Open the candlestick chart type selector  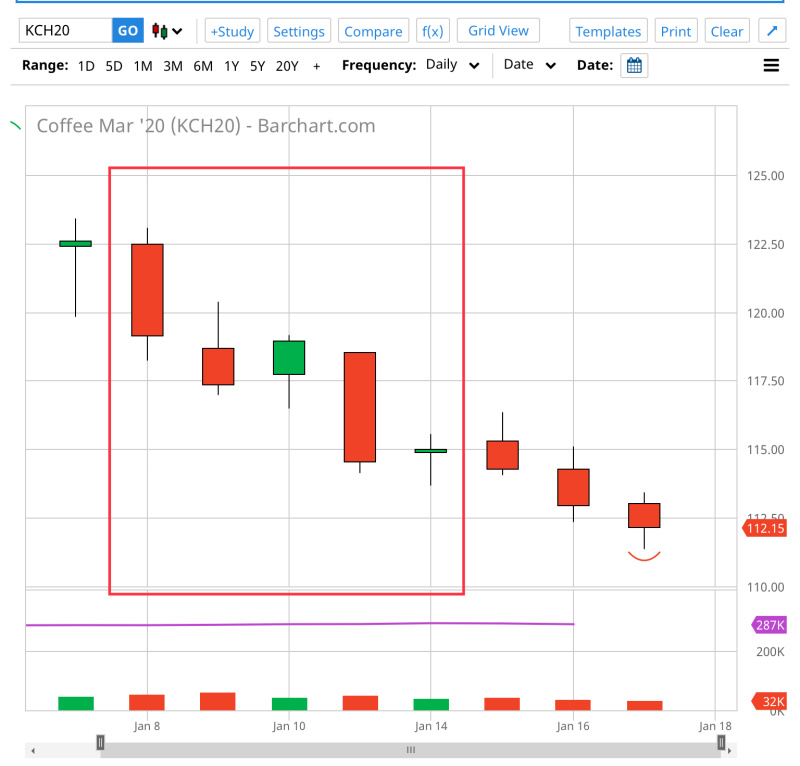167,31
